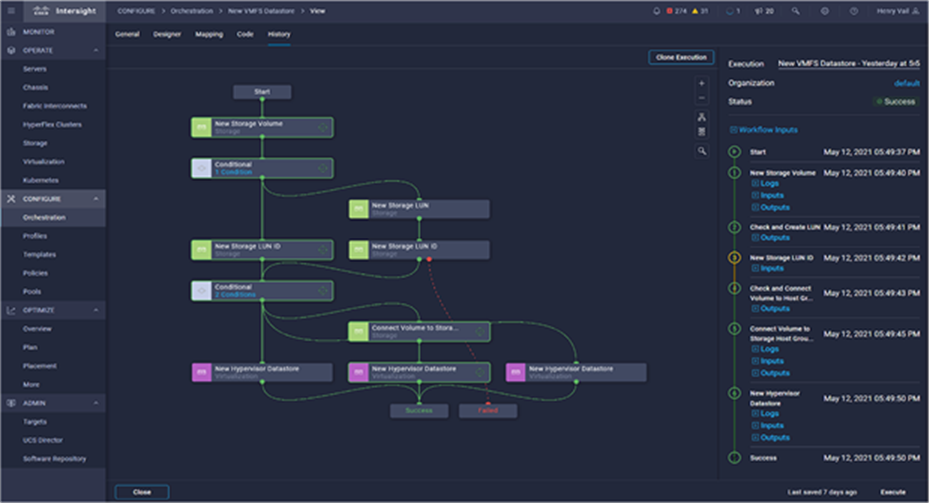The image size is (929, 503).
Task: Switch to the Mapping tab
Action: (x=209, y=34)
